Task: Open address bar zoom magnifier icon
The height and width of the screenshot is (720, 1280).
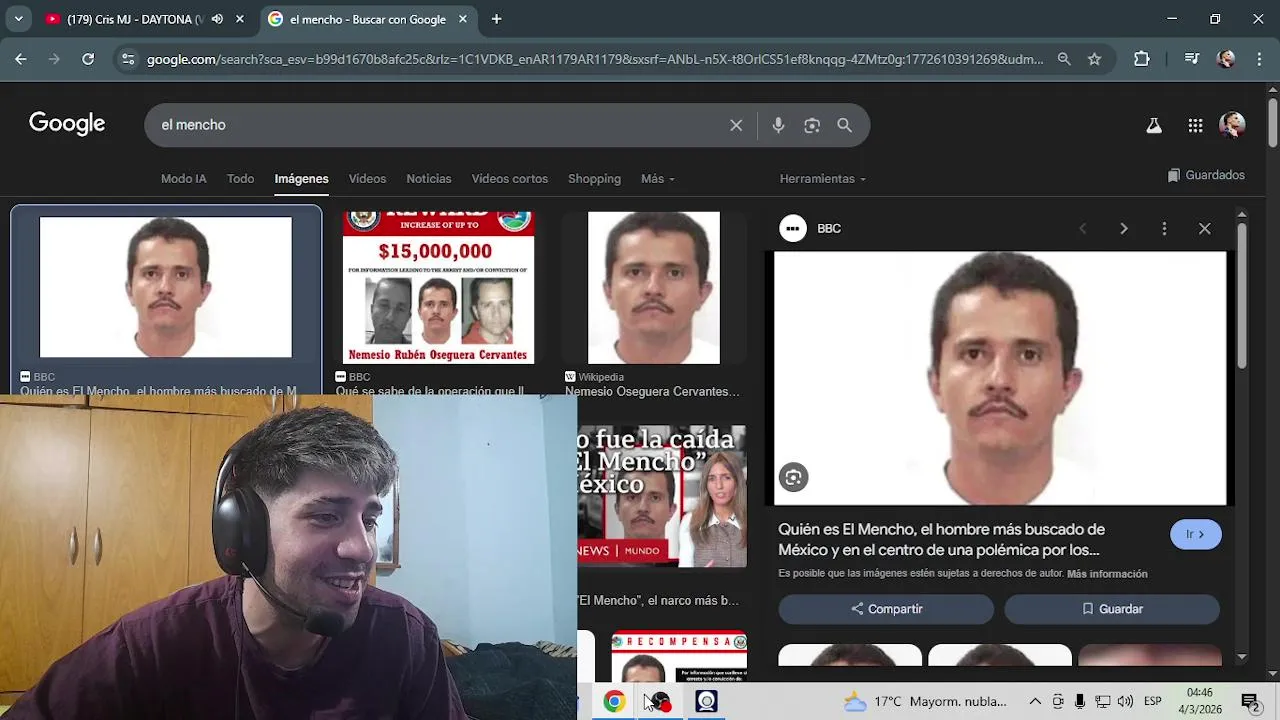Action: click(1064, 59)
